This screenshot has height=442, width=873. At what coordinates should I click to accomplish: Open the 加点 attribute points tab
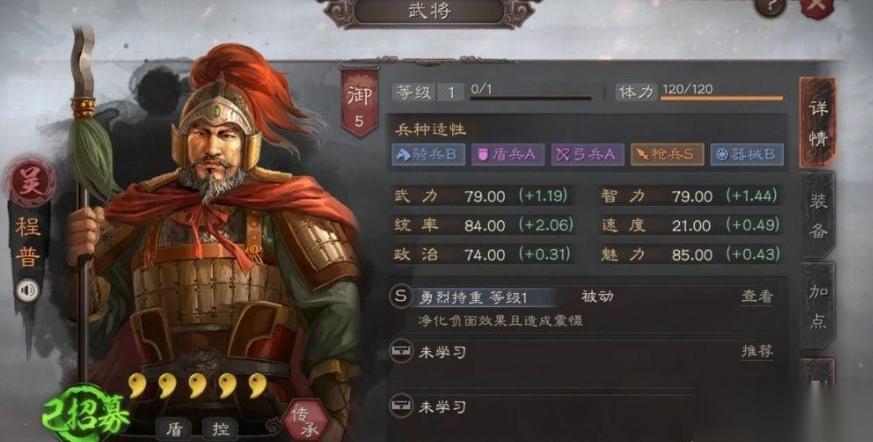coord(818,305)
